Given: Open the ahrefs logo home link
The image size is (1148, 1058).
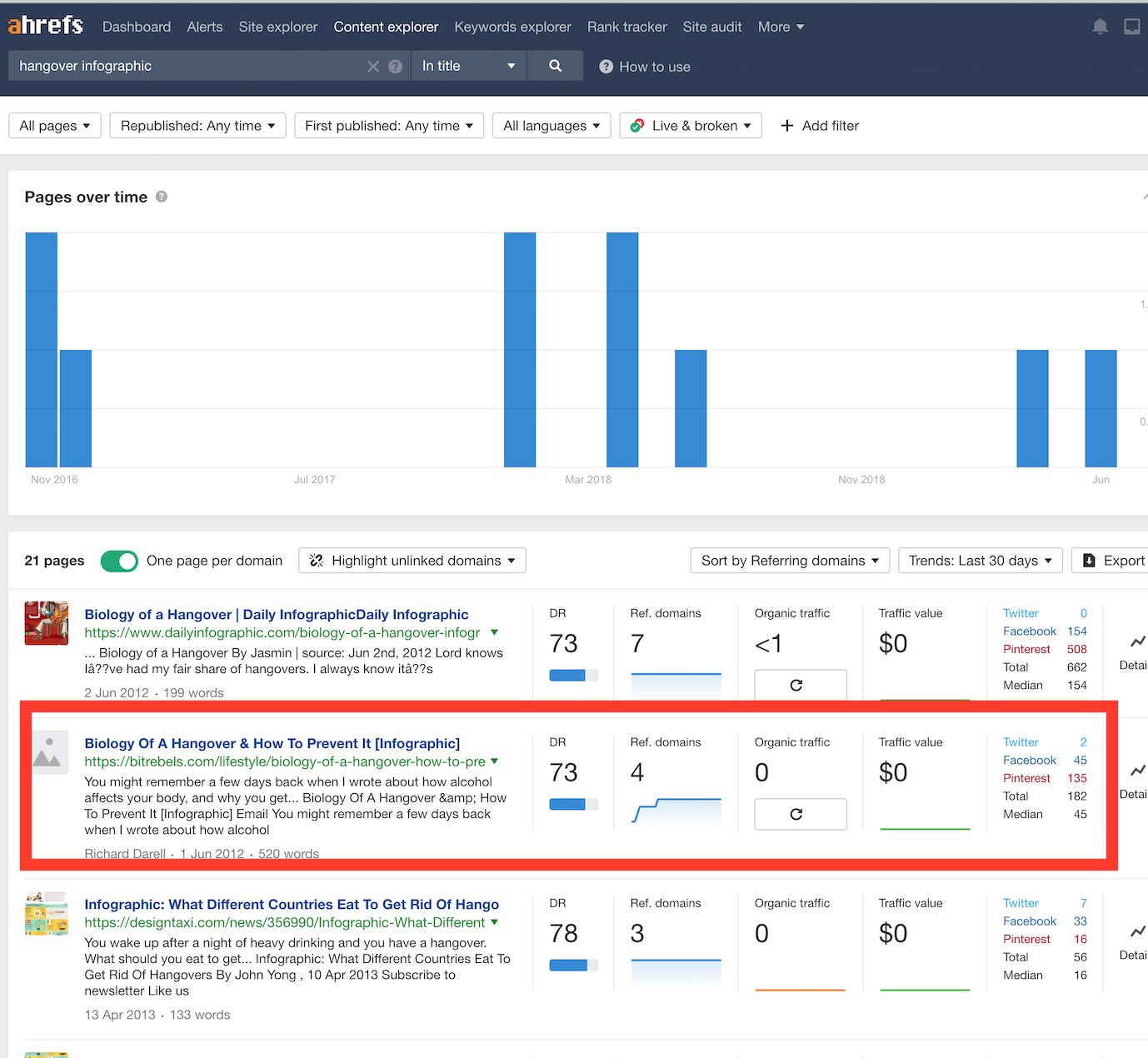Looking at the screenshot, I should (x=46, y=26).
